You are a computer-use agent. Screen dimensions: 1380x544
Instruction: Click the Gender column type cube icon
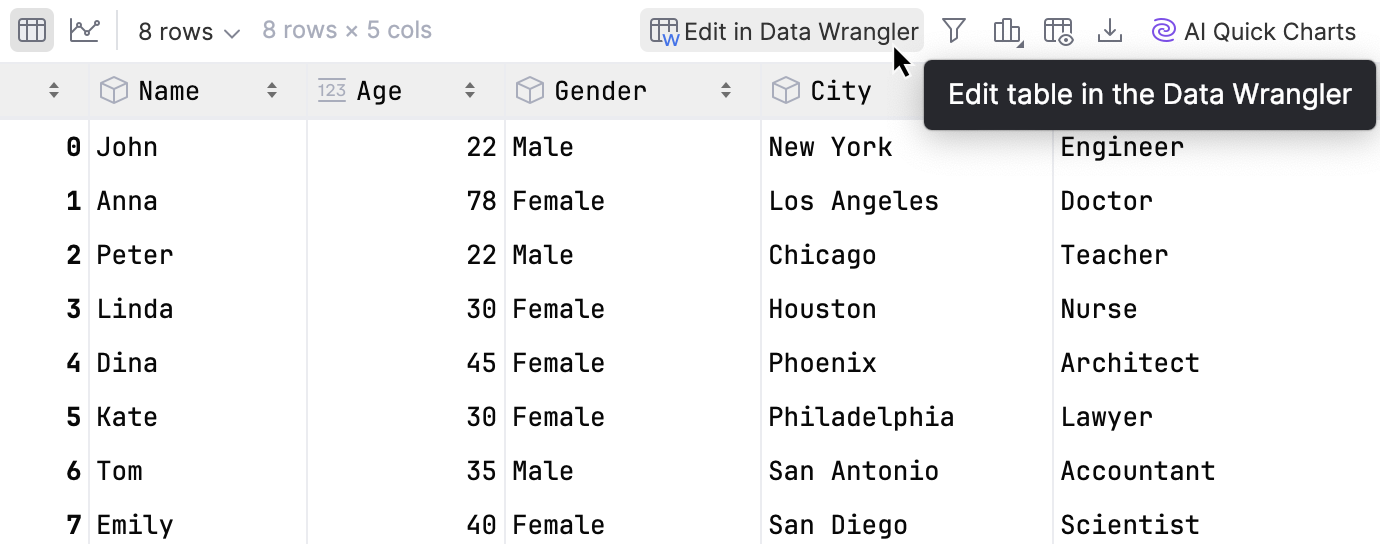(530, 91)
